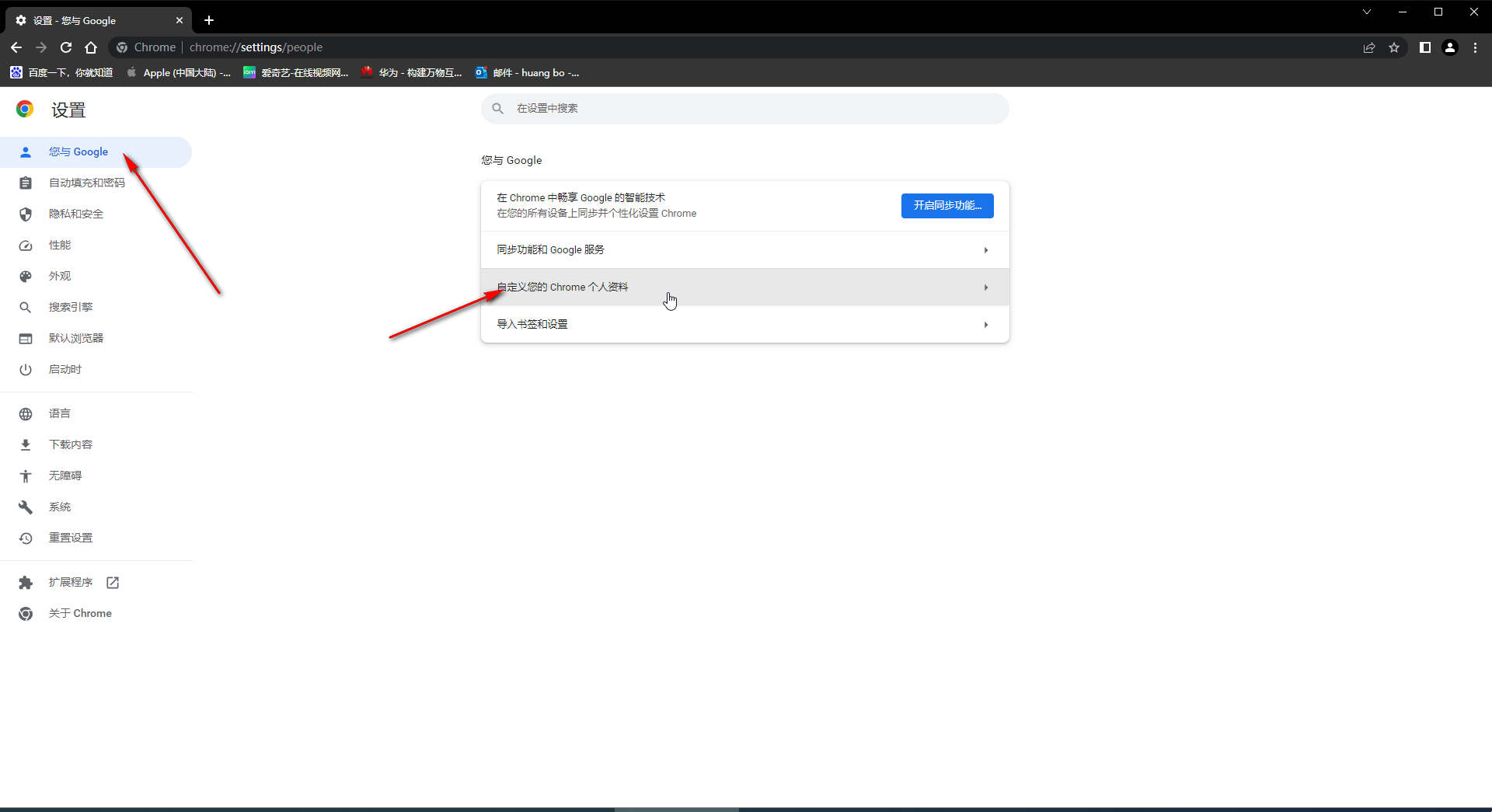Go back with the browser back arrow
1492x812 pixels.
point(16,47)
